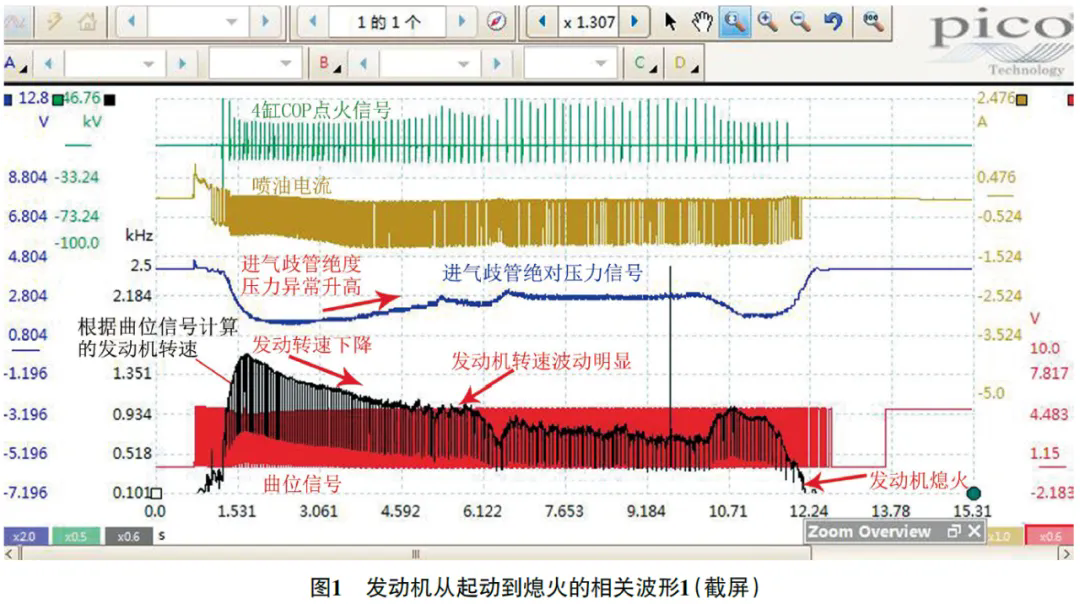
Task: Click the blue channel A axis marker
Action: (8, 100)
